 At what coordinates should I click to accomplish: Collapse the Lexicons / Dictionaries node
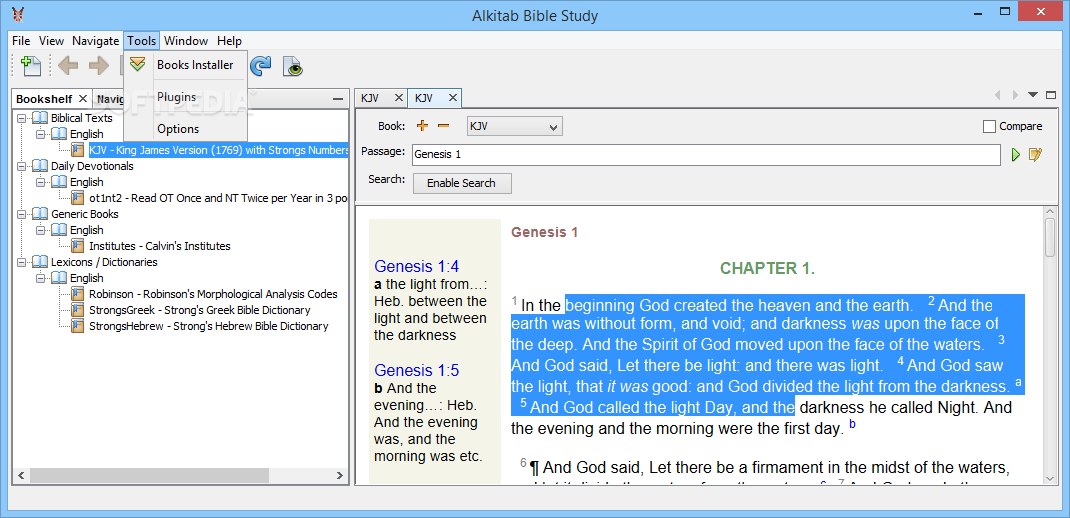tap(22, 262)
